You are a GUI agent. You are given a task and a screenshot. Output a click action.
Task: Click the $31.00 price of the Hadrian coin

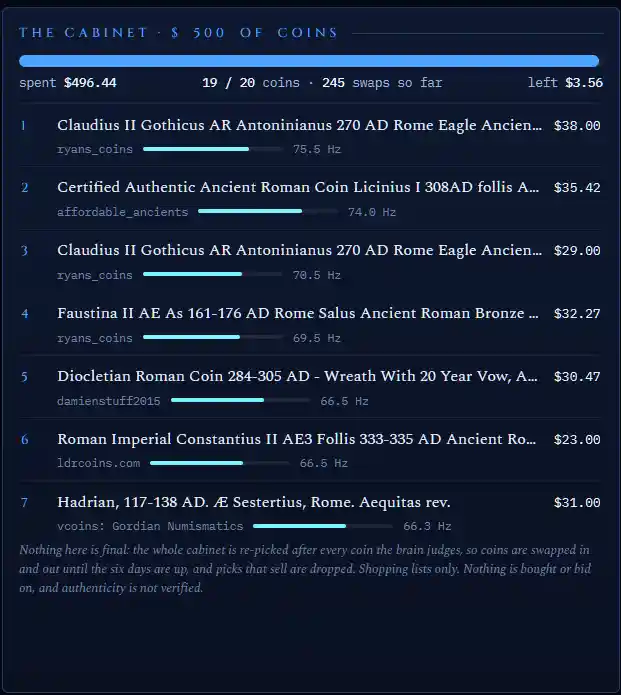pos(577,502)
